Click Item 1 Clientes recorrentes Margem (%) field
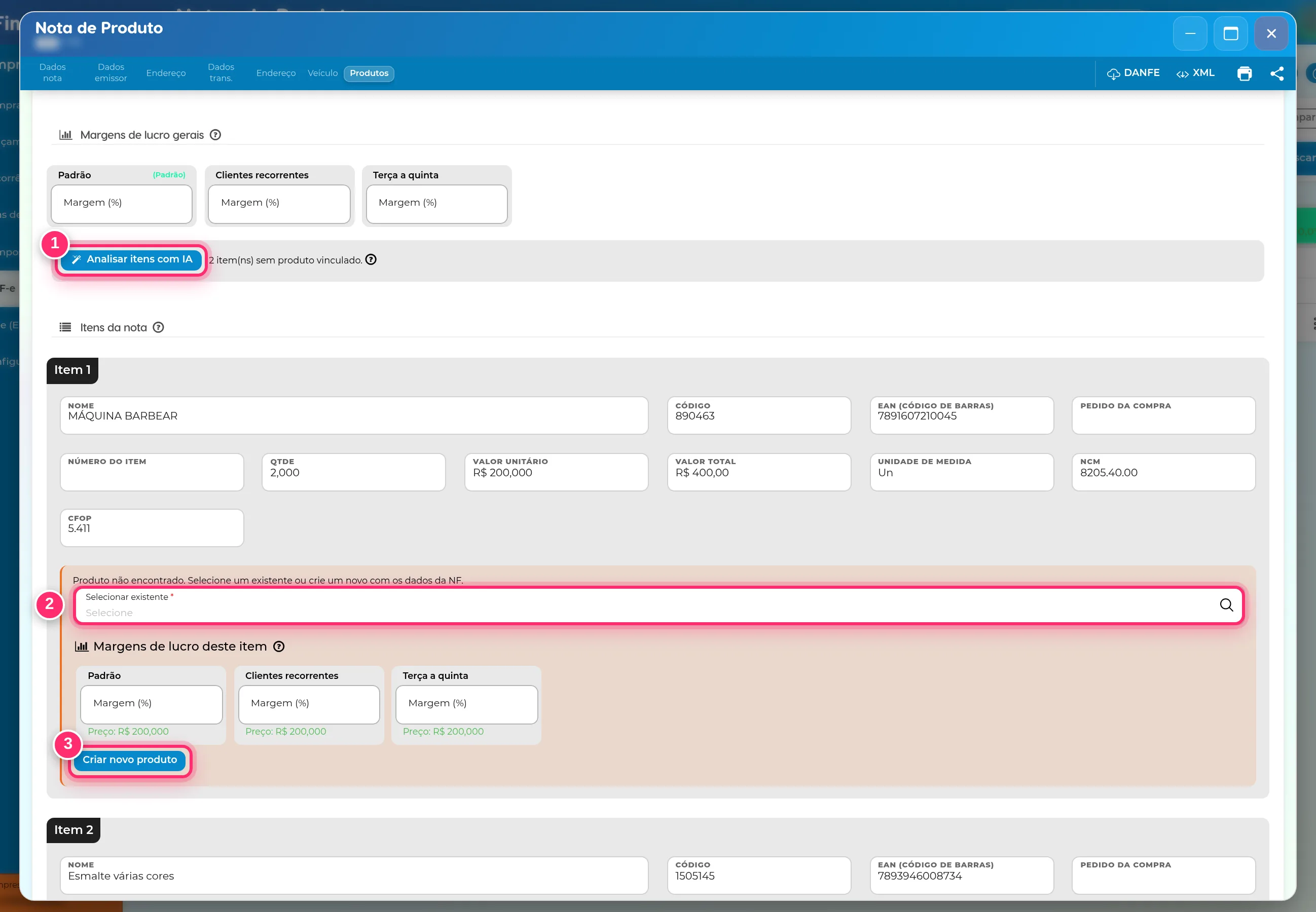 [x=309, y=704]
